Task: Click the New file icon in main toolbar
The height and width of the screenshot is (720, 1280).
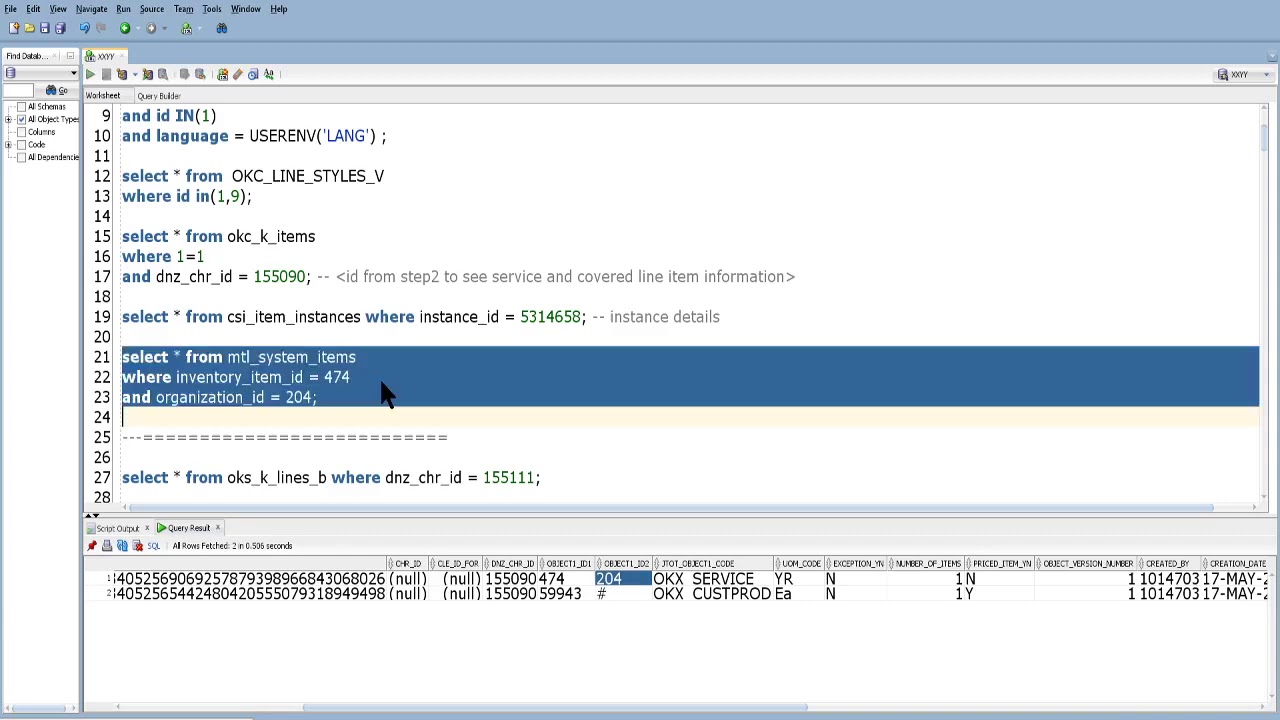Action: (14, 28)
